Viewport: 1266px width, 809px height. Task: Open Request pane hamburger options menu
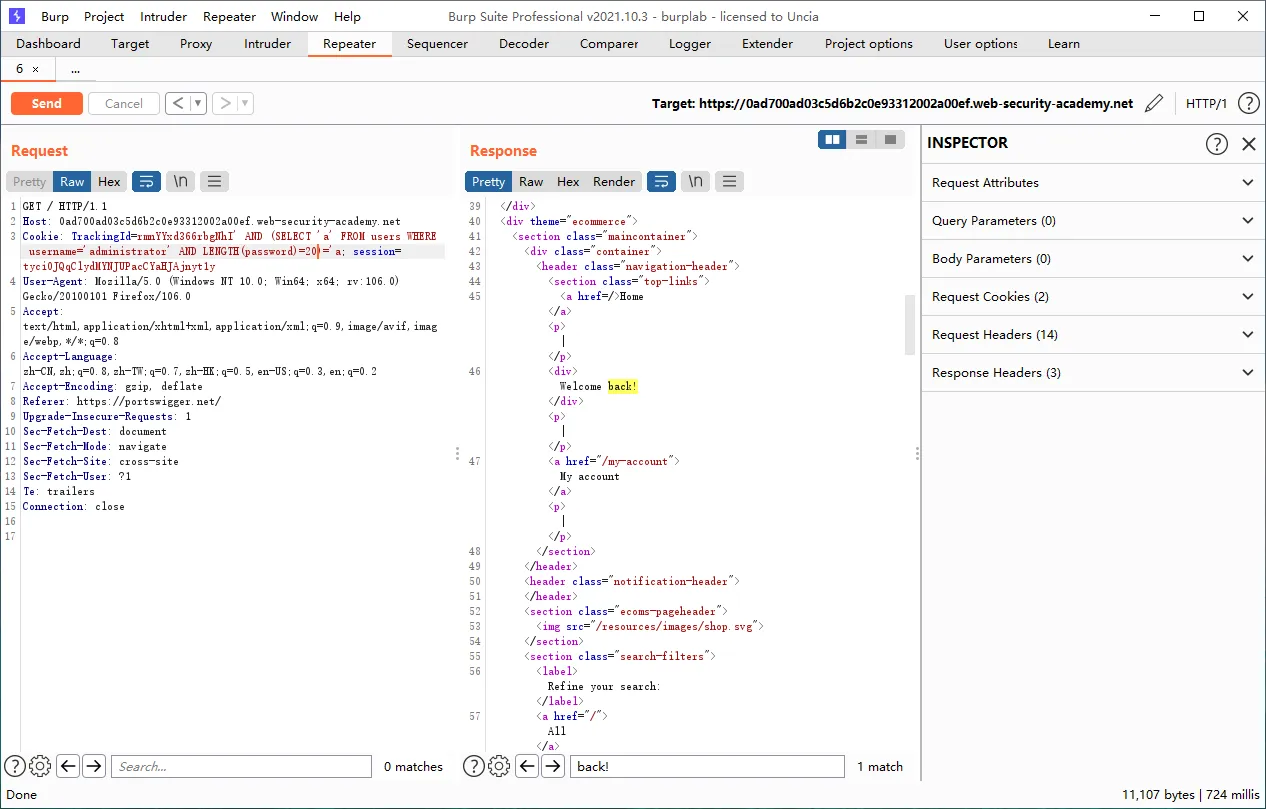[x=215, y=181]
